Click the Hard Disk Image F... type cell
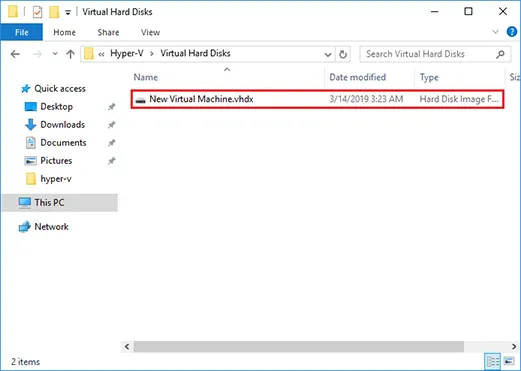Image resolution: width=521 pixels, height=371 pixels. point(459,99)
